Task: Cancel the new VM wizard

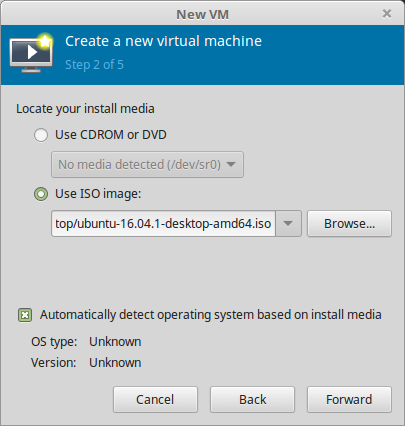Action: (x=155, y=399)
